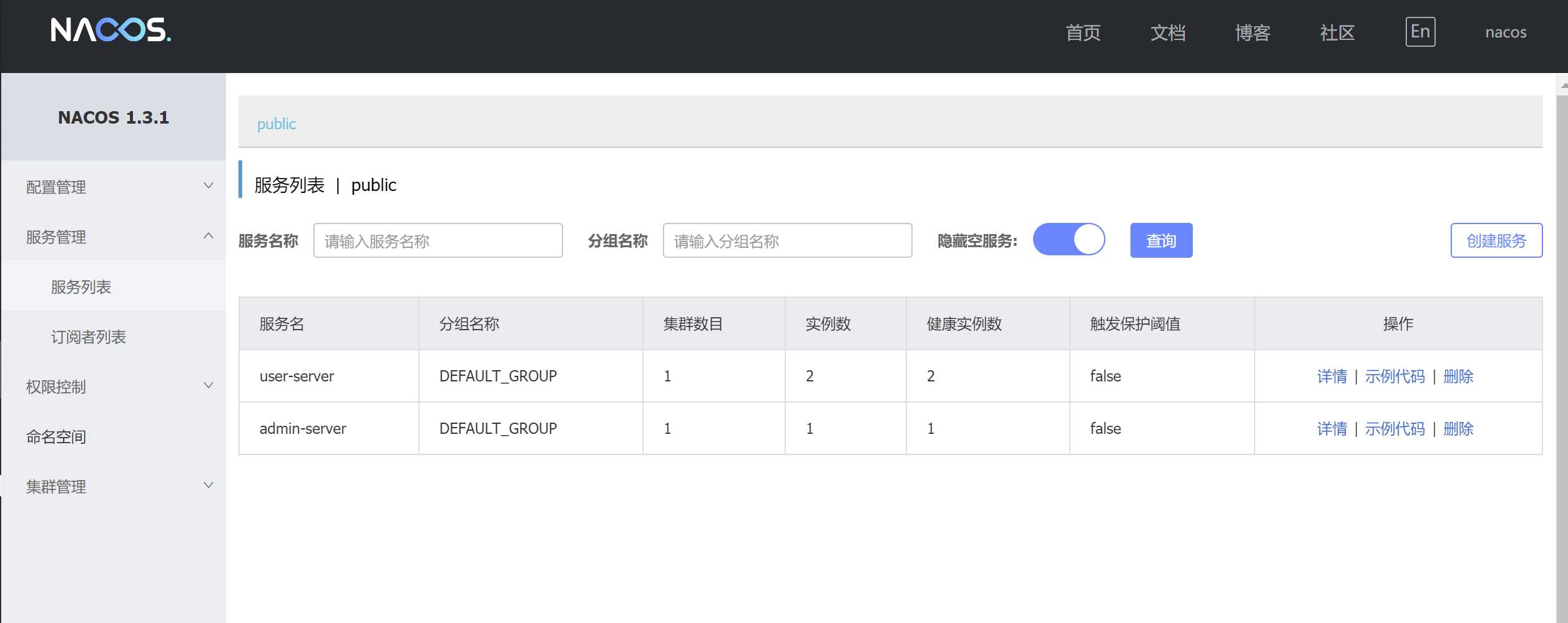Image resolution: width=1568 pixels, height=623 pixels.
Task: Switch language with the En button
Action: [1420, 32]
